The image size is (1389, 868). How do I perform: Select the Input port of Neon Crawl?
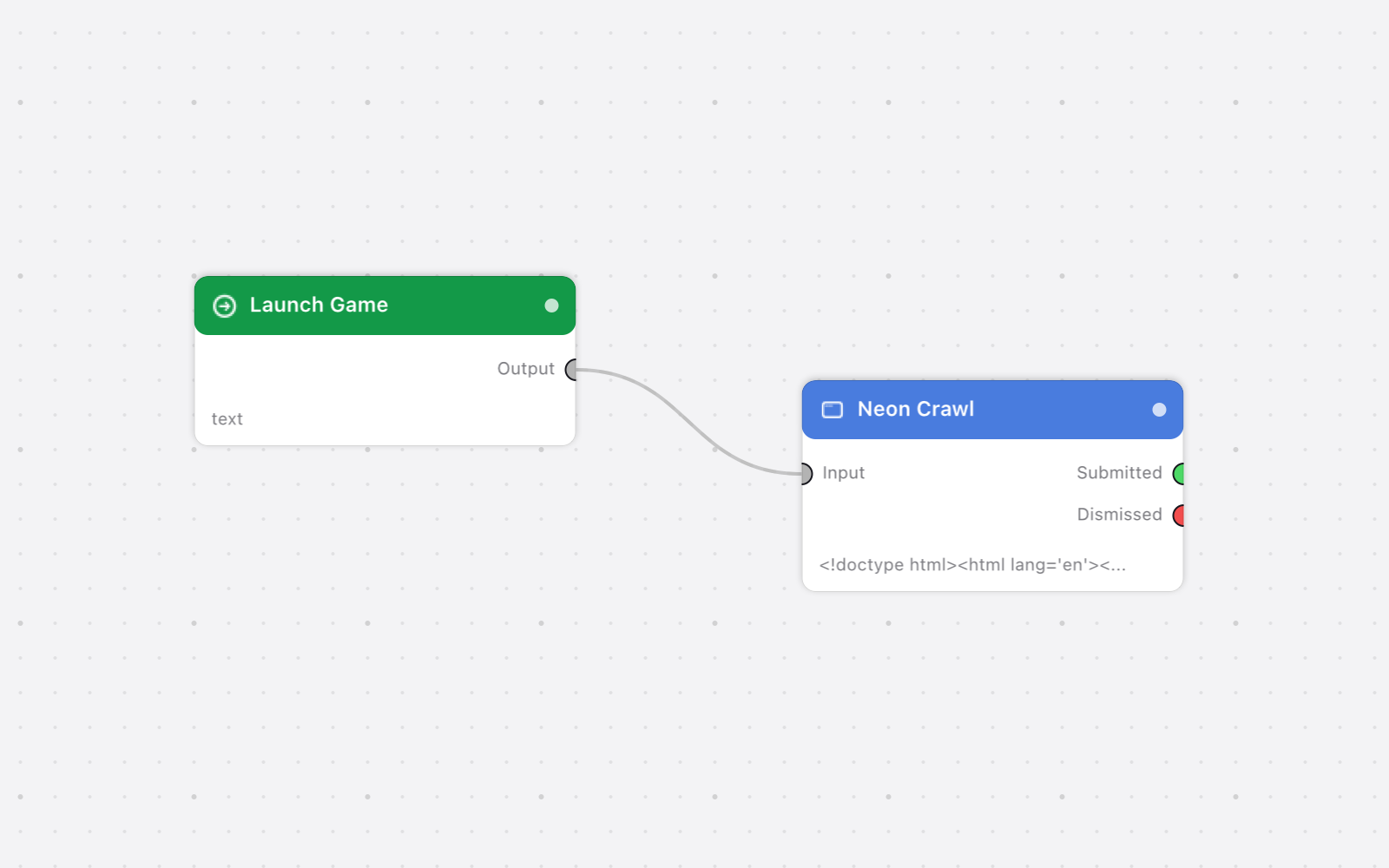806,474
